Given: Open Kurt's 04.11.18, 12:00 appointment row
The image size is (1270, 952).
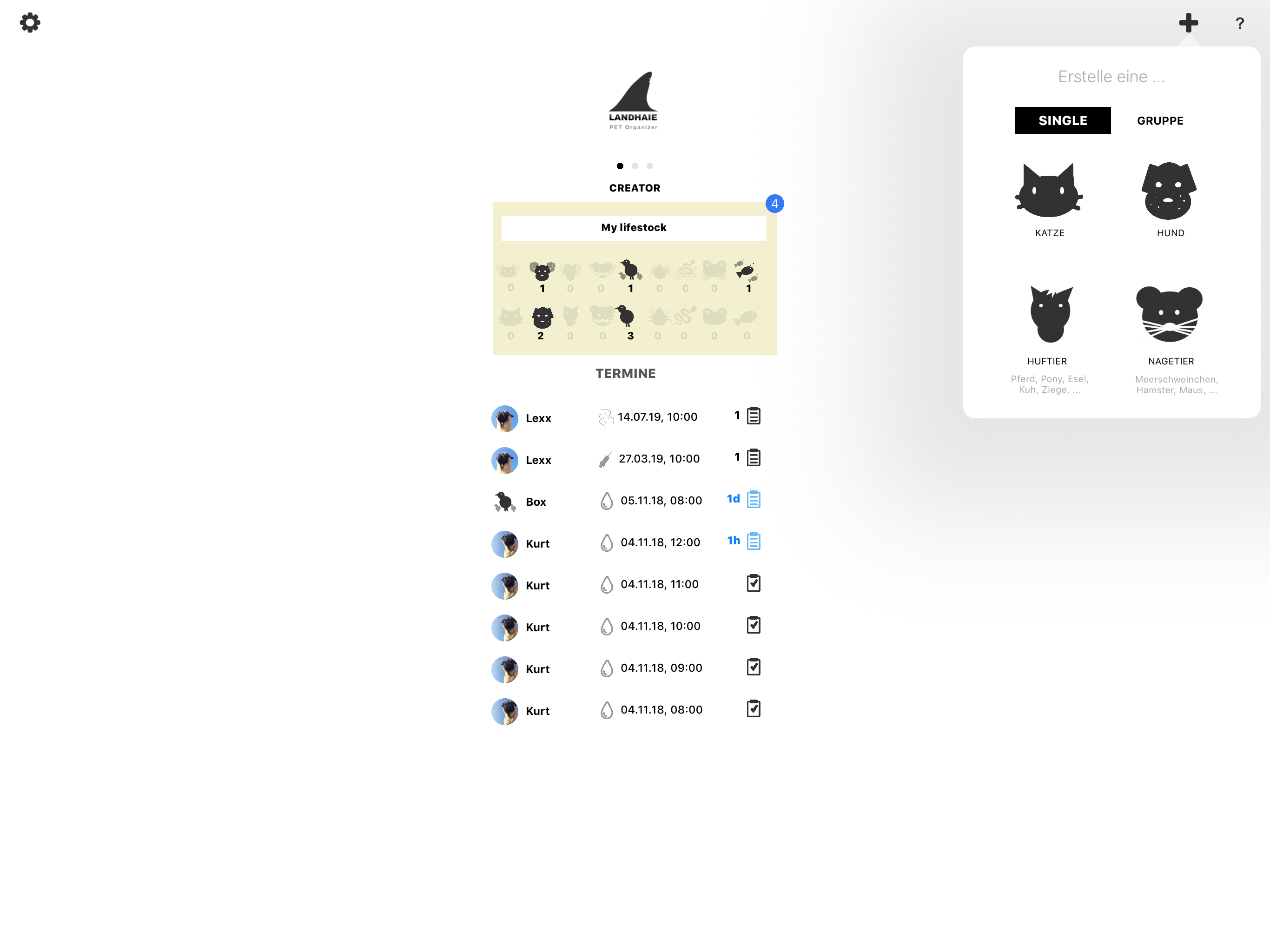Looking at the screenshot, I should click(660, 542).
